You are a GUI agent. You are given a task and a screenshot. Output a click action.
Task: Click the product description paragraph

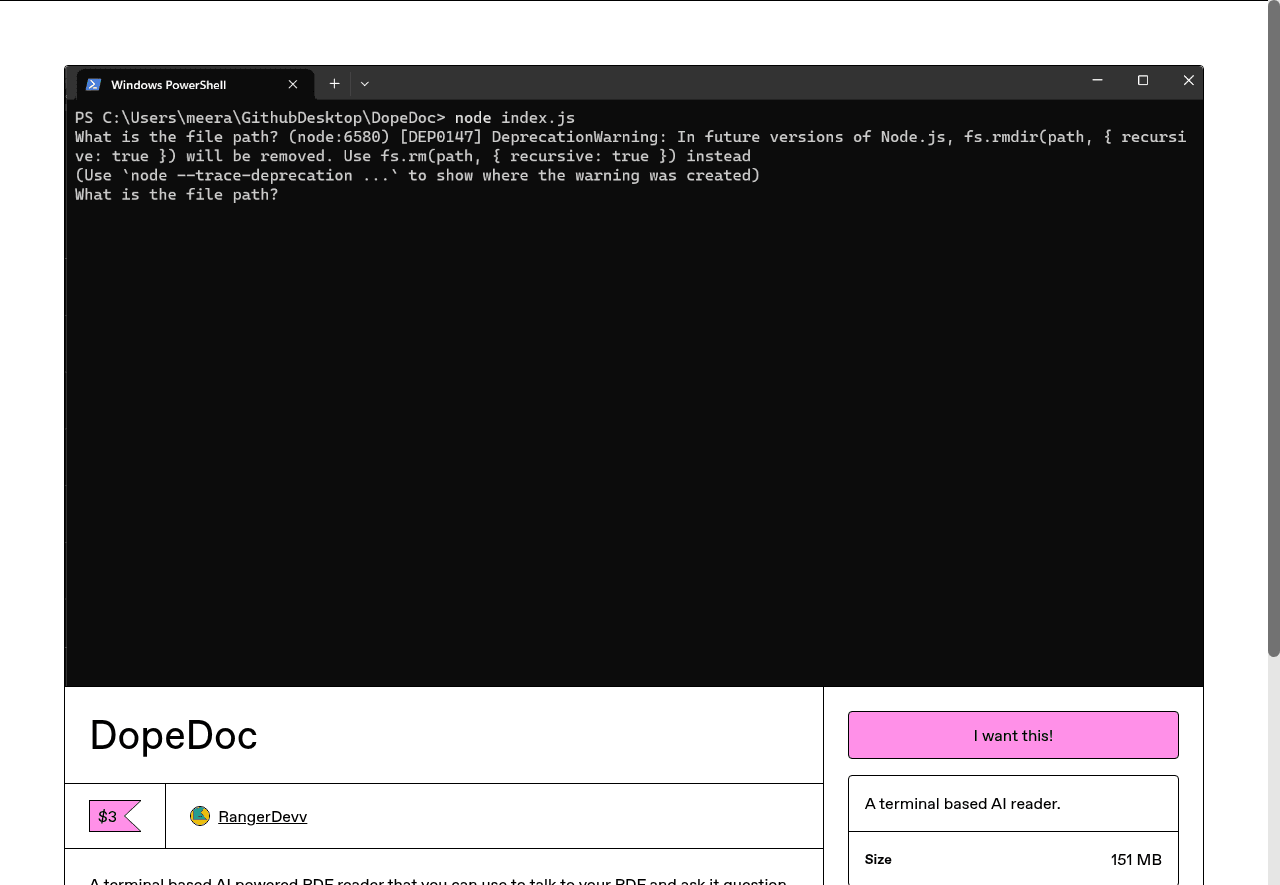(438, 880)
